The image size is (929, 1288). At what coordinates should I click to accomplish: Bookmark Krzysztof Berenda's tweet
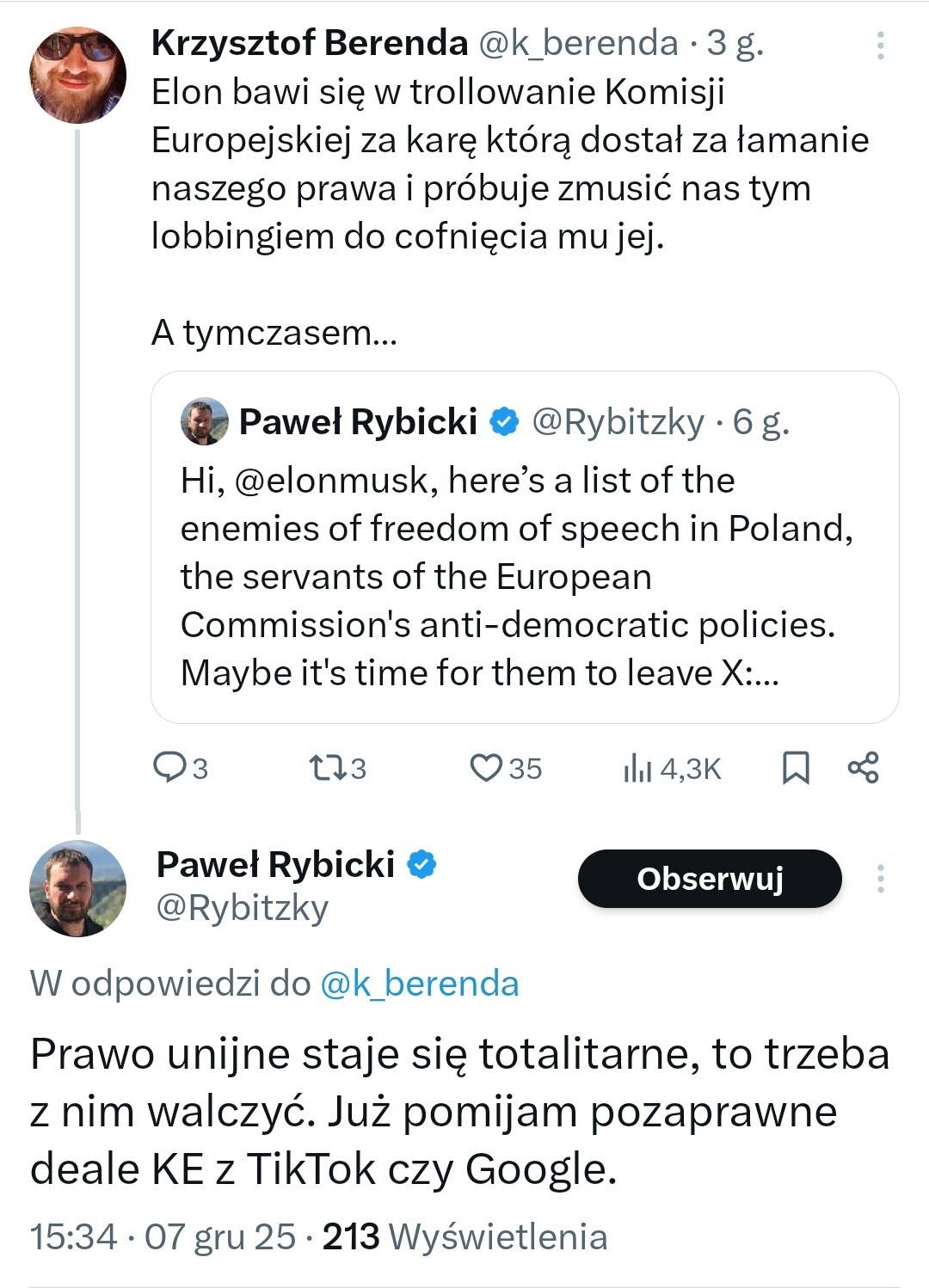(796, 767)
